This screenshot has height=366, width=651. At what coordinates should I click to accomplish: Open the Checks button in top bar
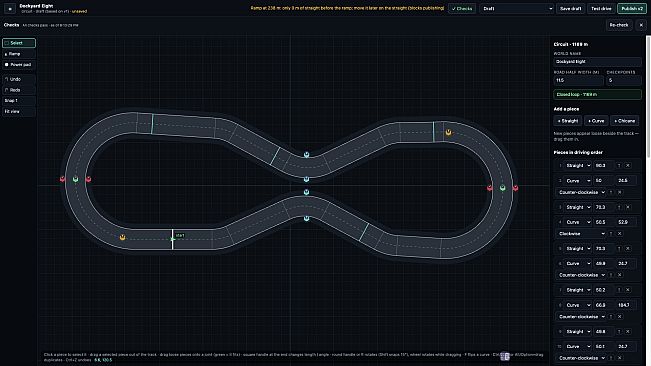(x=462, y=8)
